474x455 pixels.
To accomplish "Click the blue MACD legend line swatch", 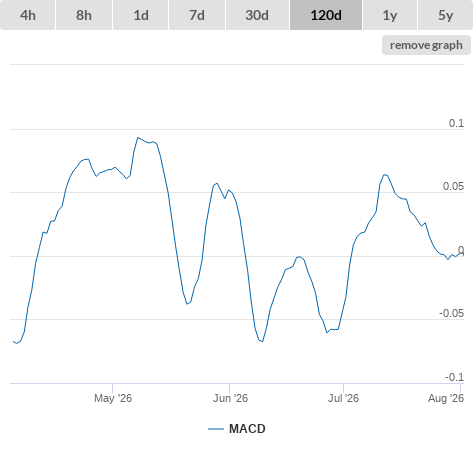I will (x=216, y=429).
